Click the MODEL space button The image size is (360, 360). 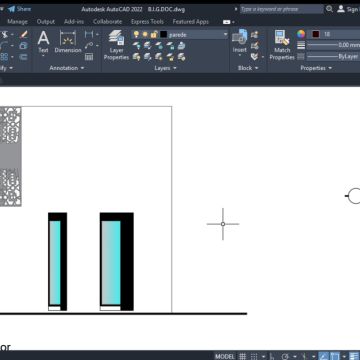225,356
